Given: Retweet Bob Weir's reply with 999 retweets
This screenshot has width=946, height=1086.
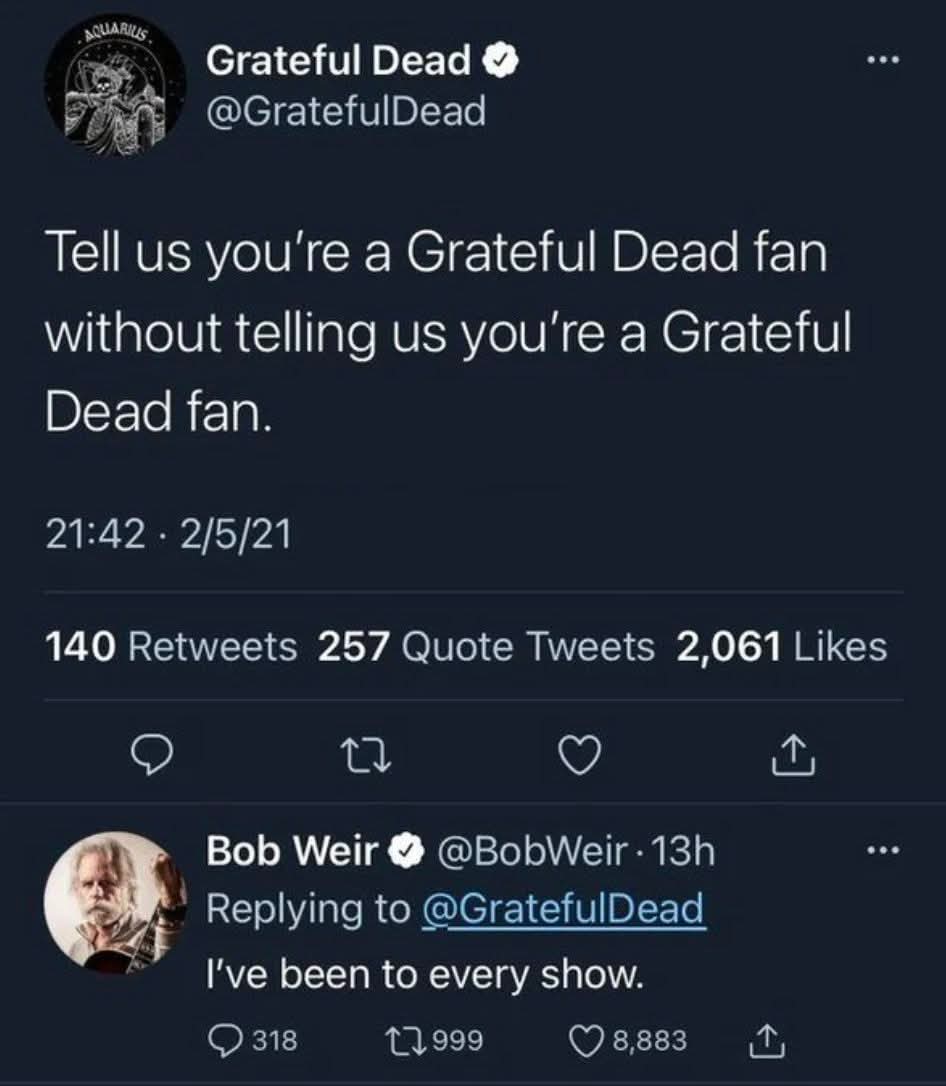Looking at the screenshot, I should [432, 1041].
